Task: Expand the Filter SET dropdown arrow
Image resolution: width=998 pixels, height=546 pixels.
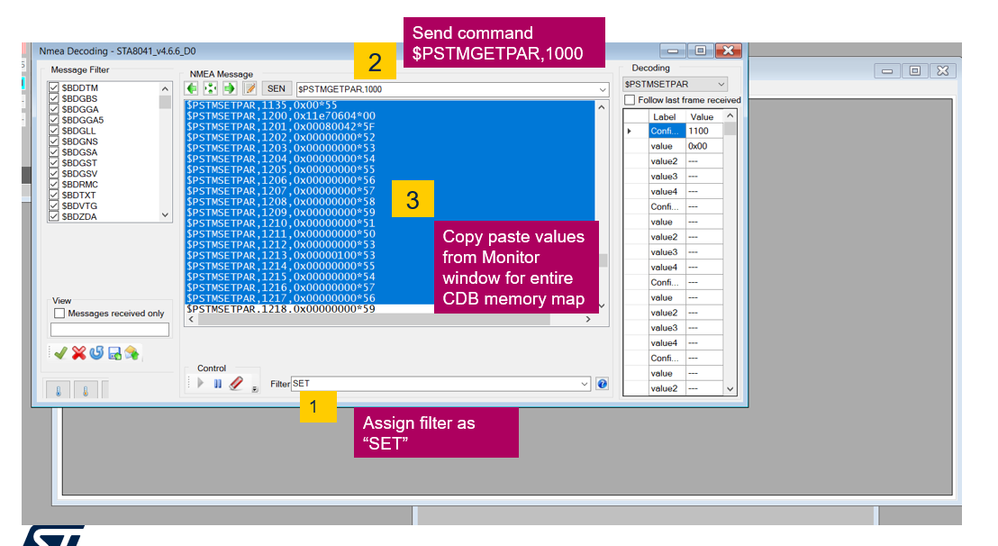Action: tap(584, 384)
